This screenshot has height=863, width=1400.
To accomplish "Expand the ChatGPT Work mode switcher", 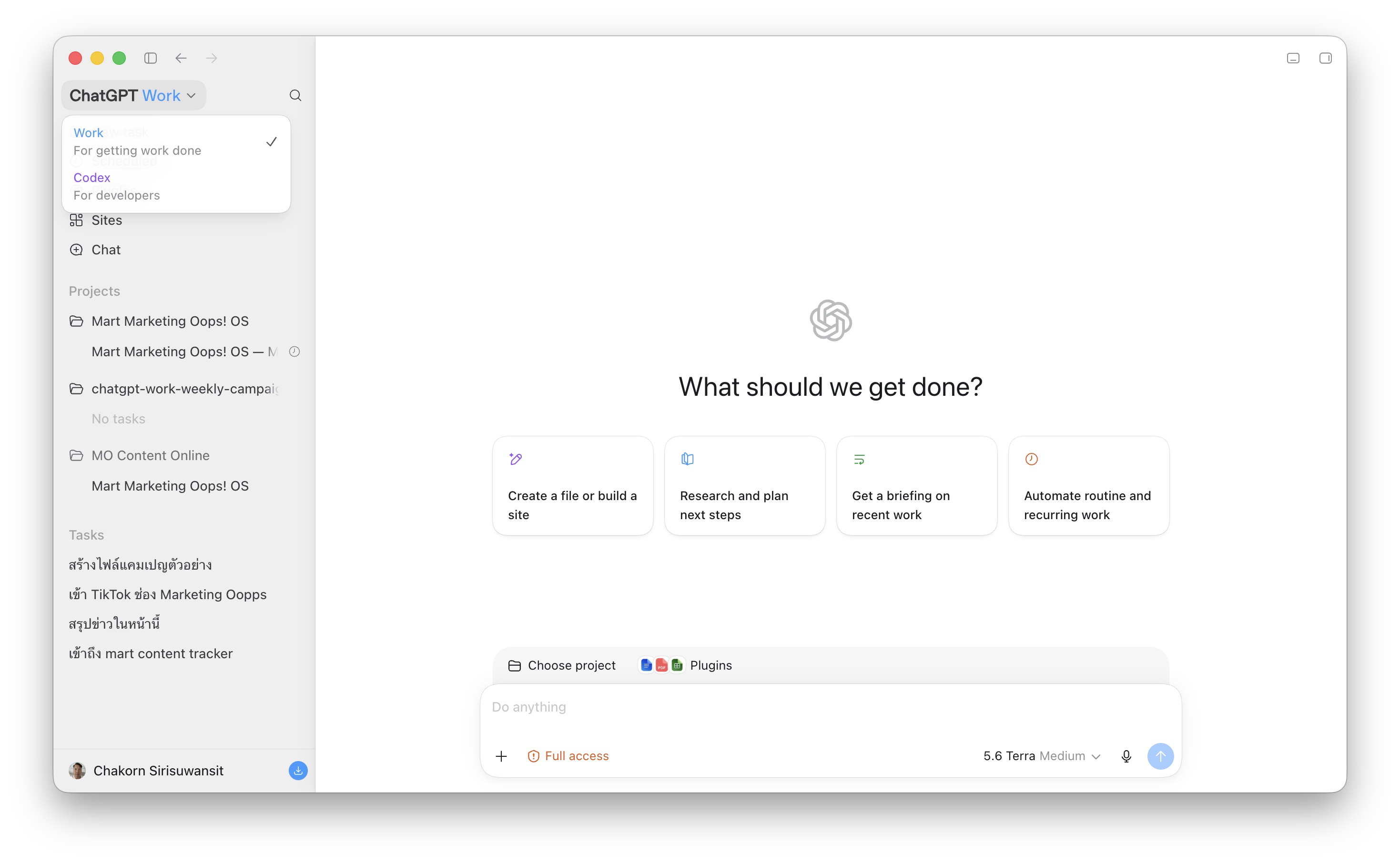I will pyautogui.click(x=133, y=95).
